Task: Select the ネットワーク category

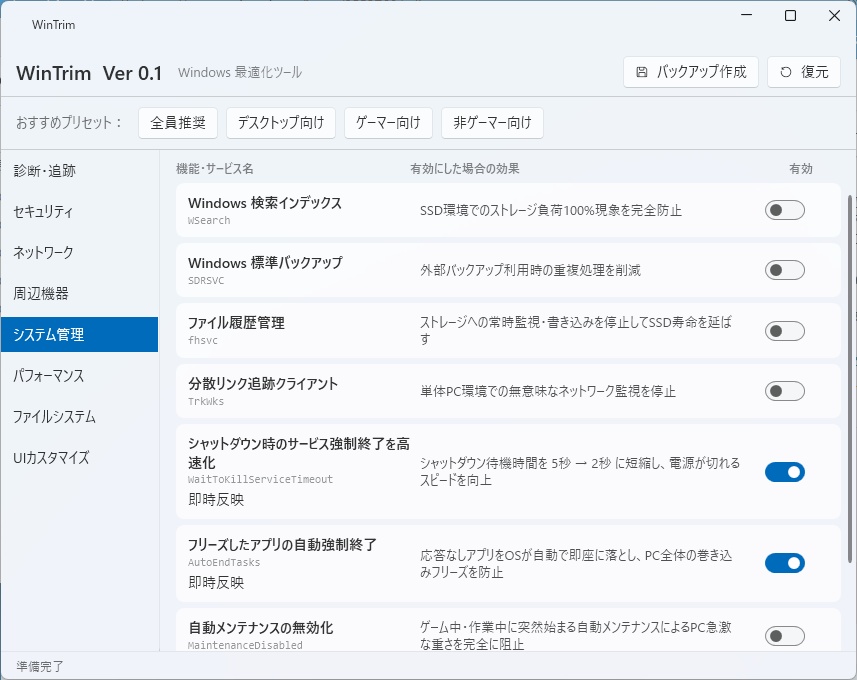Action: pos(79,253)
